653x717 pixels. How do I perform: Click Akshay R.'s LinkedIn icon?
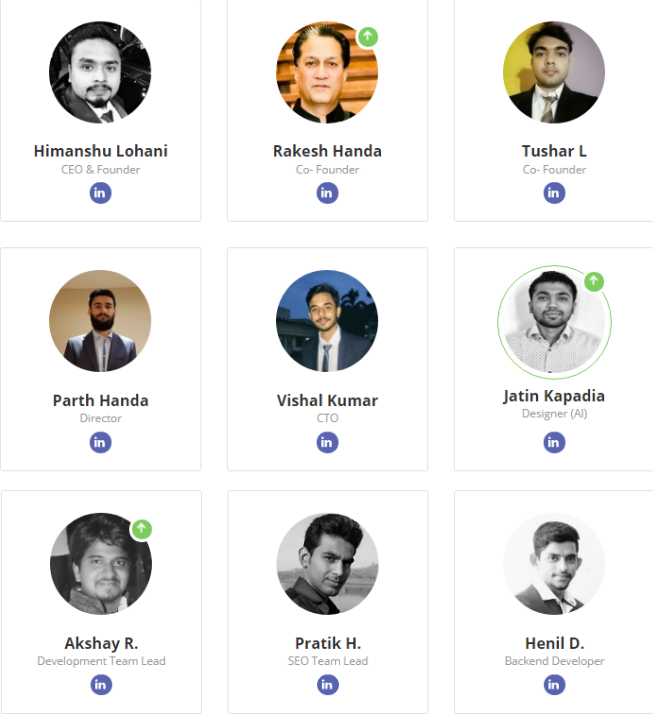pos(101,685)
